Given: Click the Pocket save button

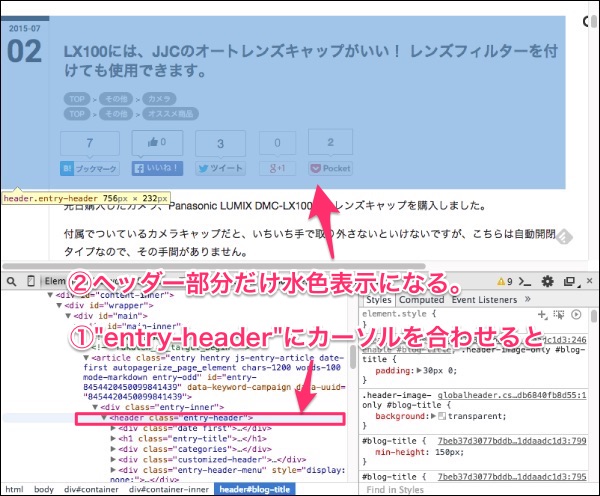Looking at the screenshot, I should [331, 168].
